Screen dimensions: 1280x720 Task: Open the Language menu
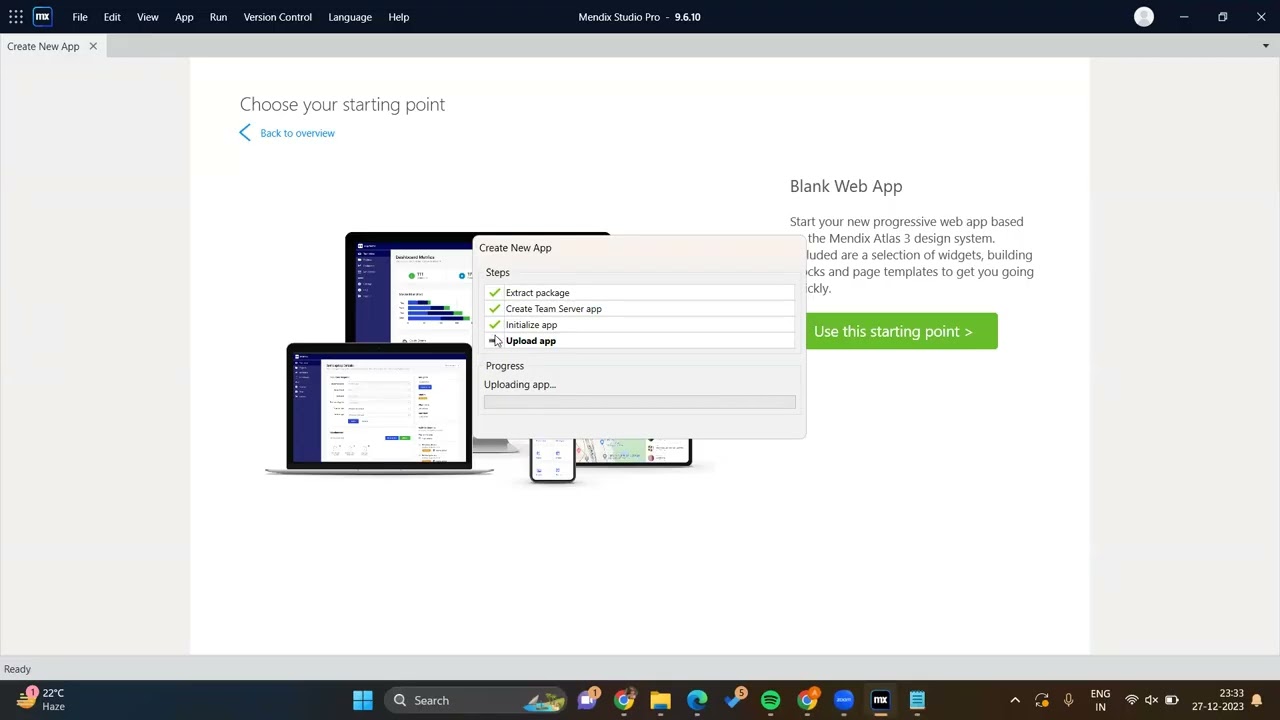(x=350, y=17)
